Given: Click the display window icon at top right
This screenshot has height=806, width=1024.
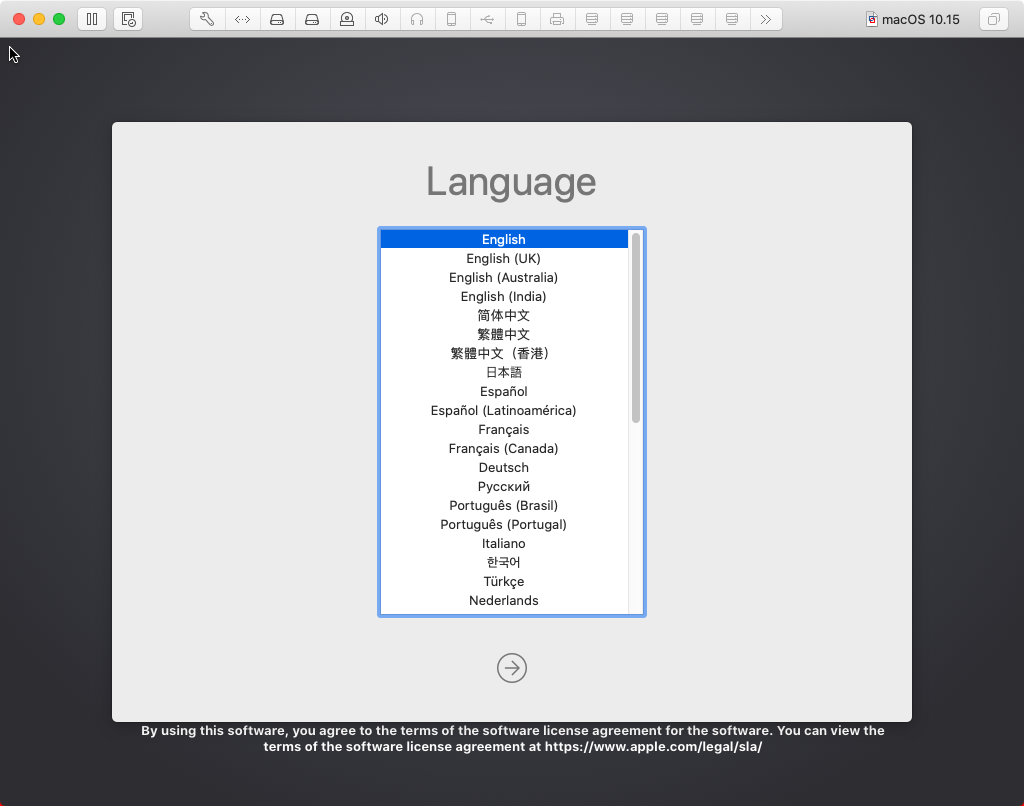Looking at the screenshot, I should [x=993, y=18].
